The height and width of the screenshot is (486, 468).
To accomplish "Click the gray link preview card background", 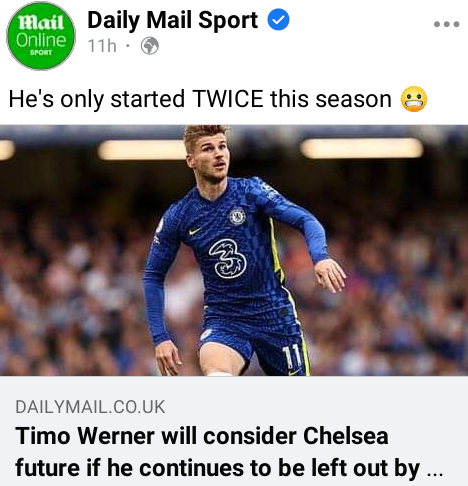I will click(x=234, y=431).
